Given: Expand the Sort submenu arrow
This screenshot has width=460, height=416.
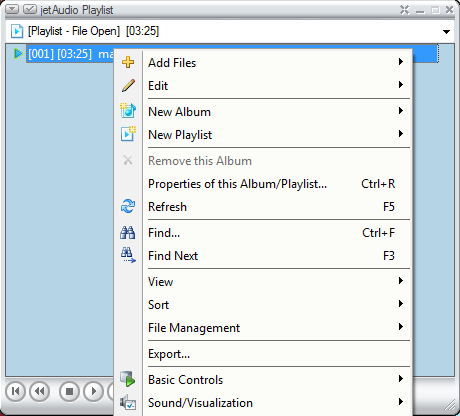Looking at the screenshot, I should [401, 304].
